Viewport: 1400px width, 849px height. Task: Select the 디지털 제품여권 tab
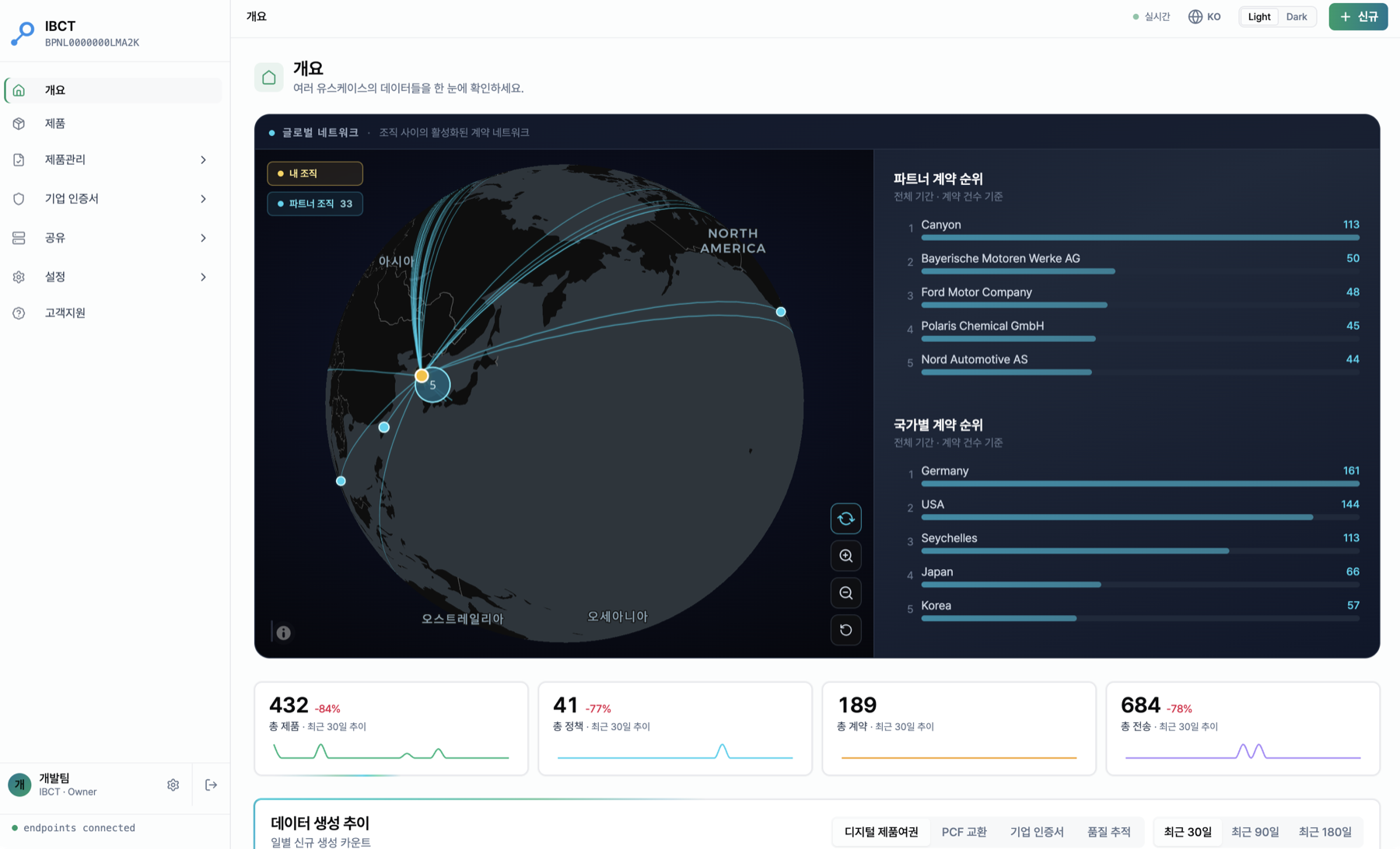coord(881,832)
